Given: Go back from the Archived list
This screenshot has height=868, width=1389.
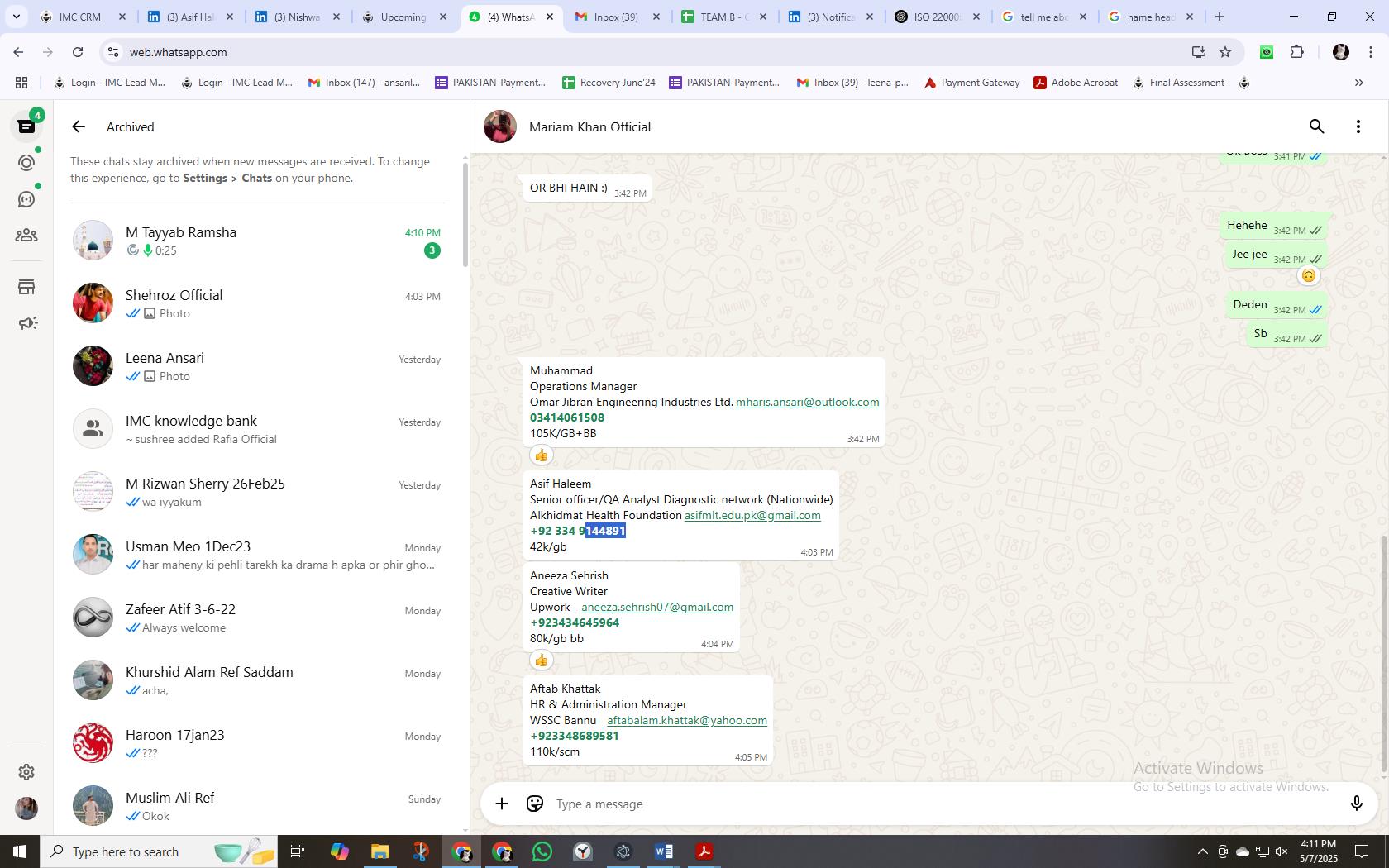Looking at the screenshot, I should click(x=79, y=126).
